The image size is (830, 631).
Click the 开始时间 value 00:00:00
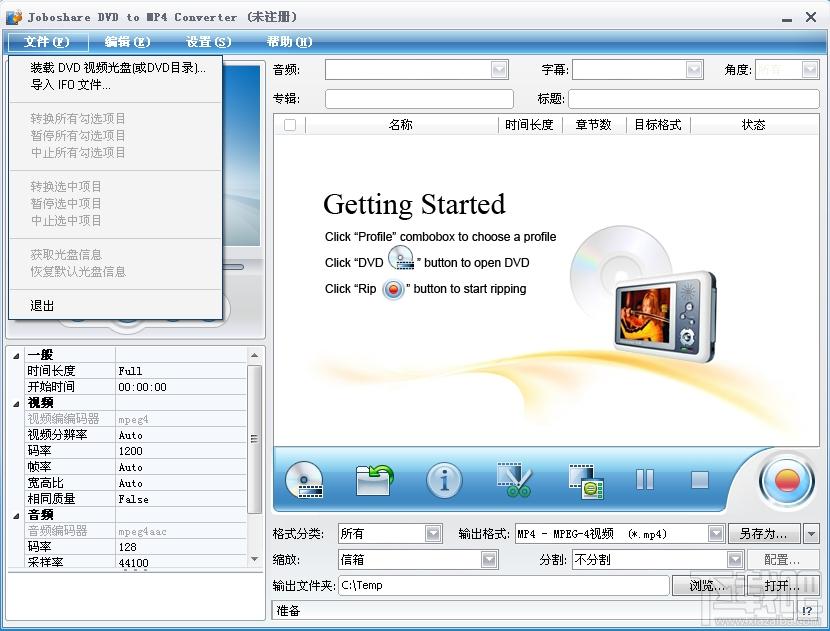click(x=181, y=387)
